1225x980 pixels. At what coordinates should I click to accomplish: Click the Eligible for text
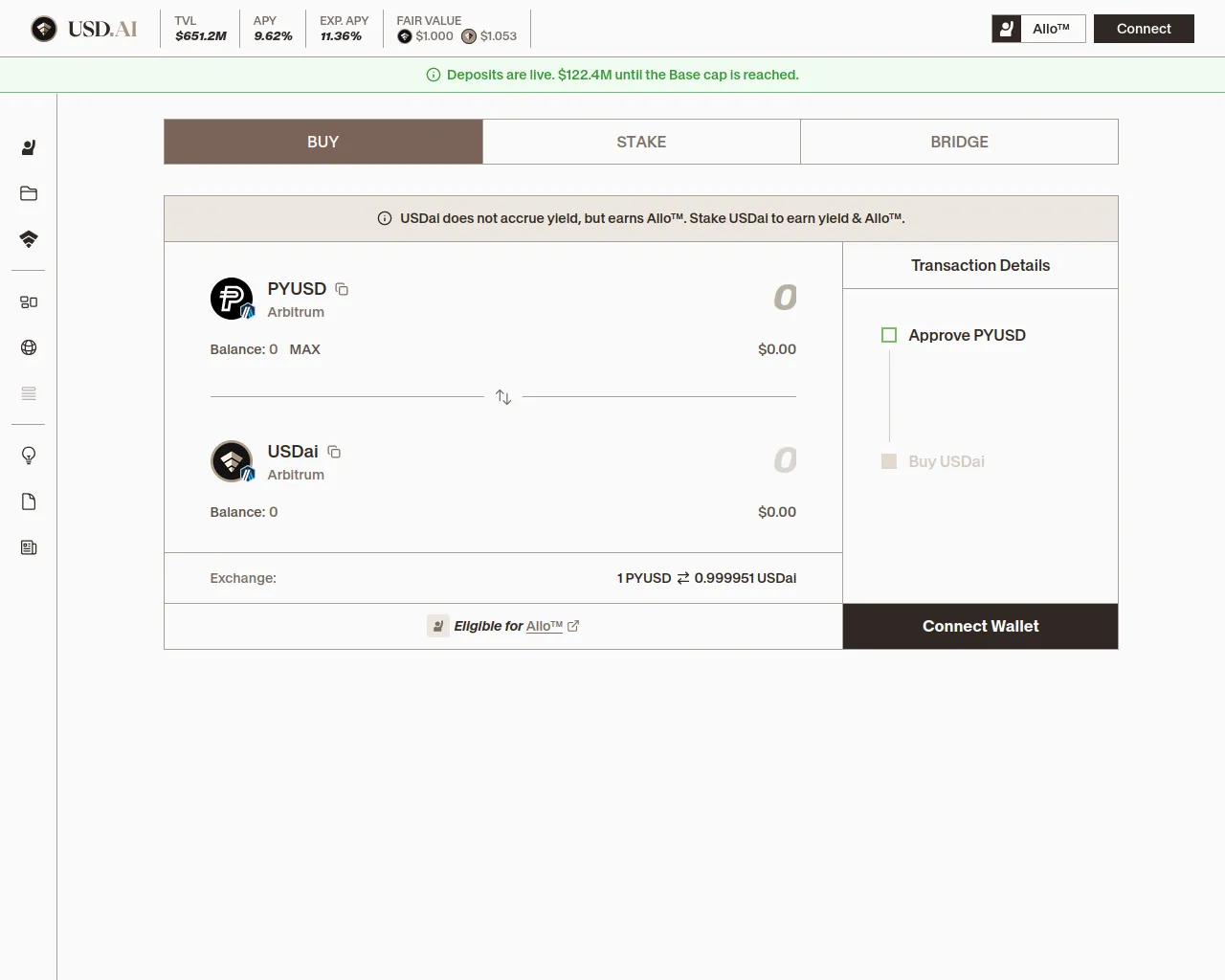[x=488, y=626]
